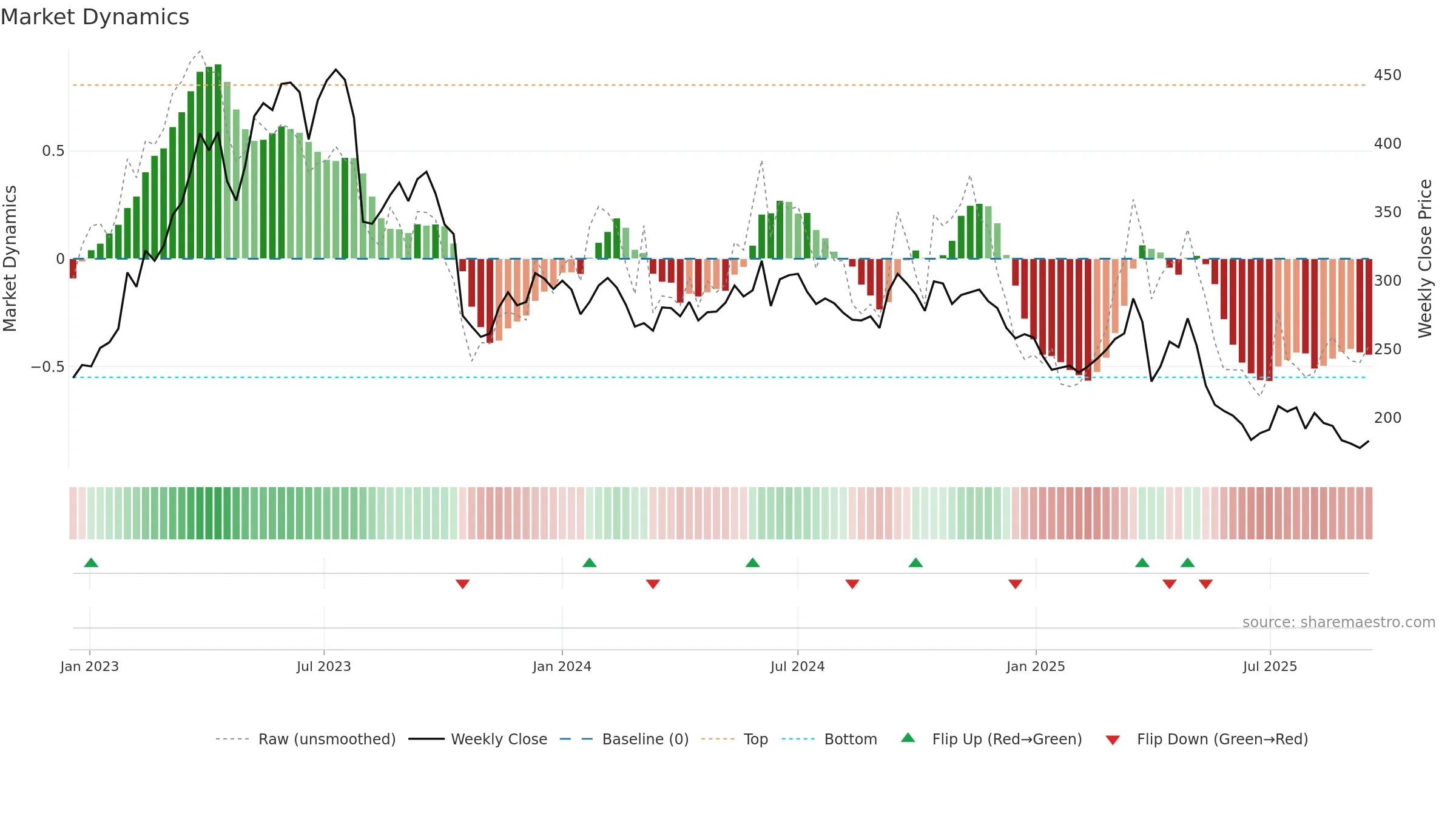Click the orange dashed Top threshold line
This screenshot has height=819, width=1456.
(x=720, y=85)
